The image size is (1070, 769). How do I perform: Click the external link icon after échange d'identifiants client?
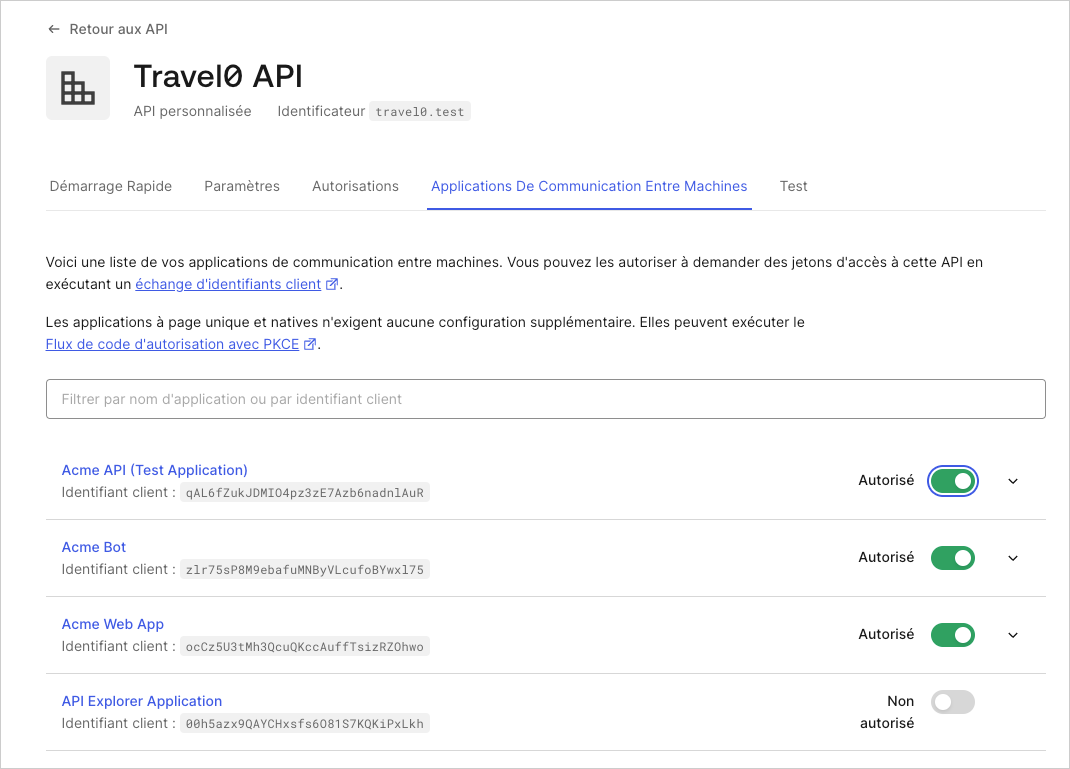coord(332,284)
